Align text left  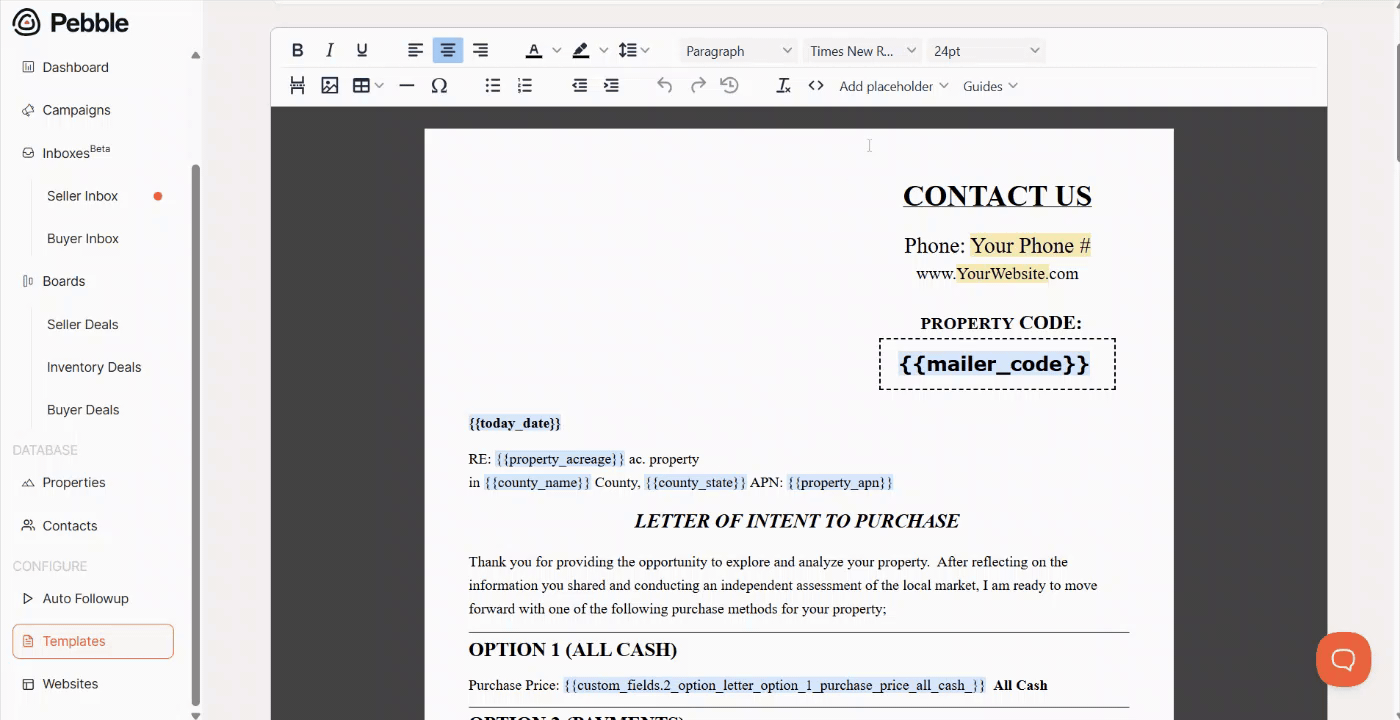pos(416,51)
